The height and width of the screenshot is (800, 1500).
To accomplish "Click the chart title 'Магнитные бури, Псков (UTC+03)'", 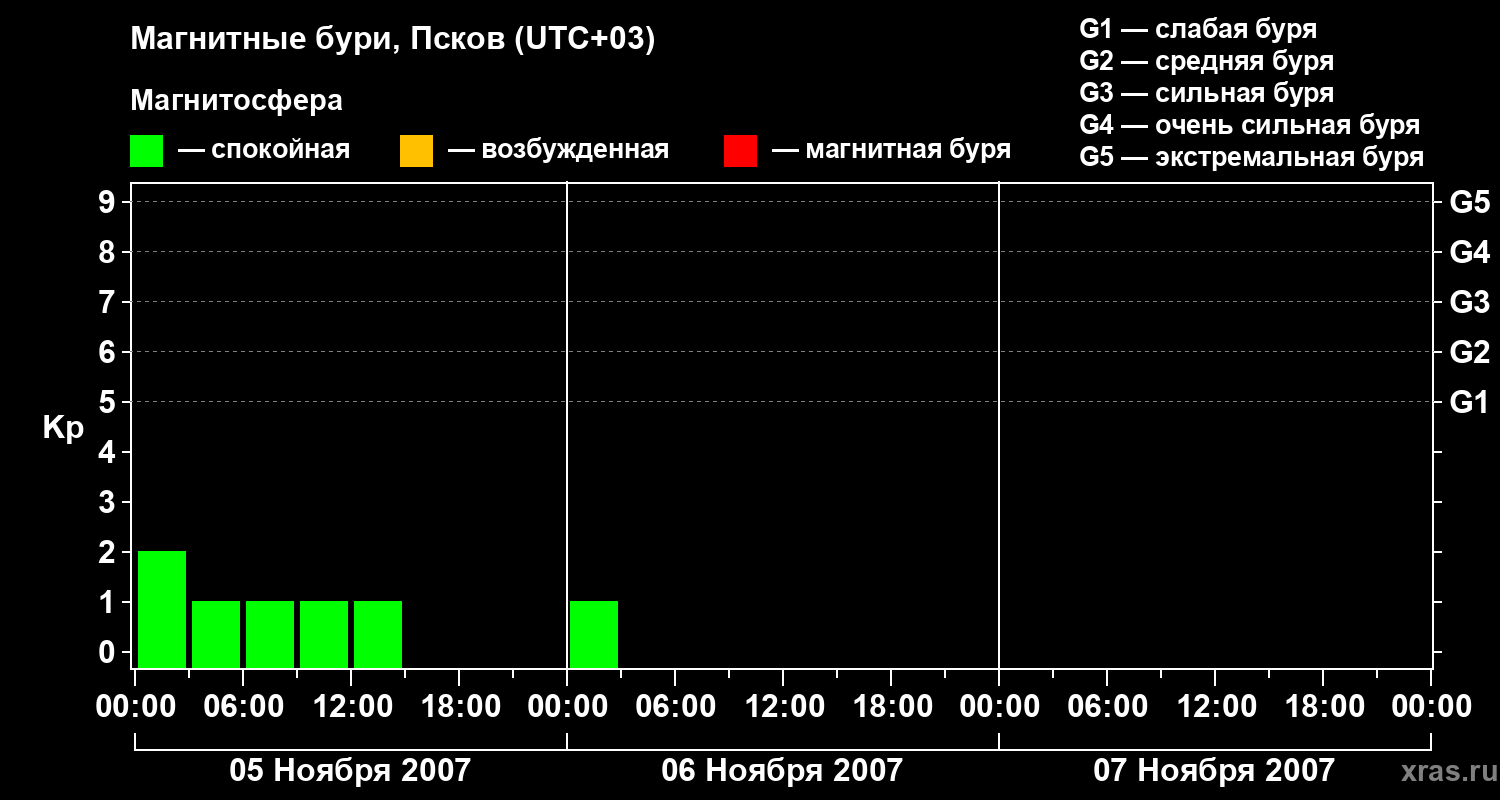I will [x=393, y=40].
